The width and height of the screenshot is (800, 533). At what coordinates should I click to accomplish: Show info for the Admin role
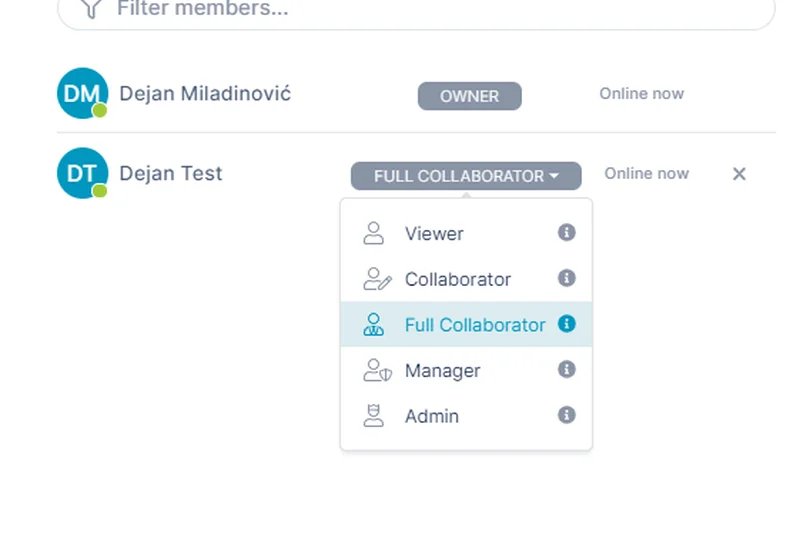tap(567, 415)
